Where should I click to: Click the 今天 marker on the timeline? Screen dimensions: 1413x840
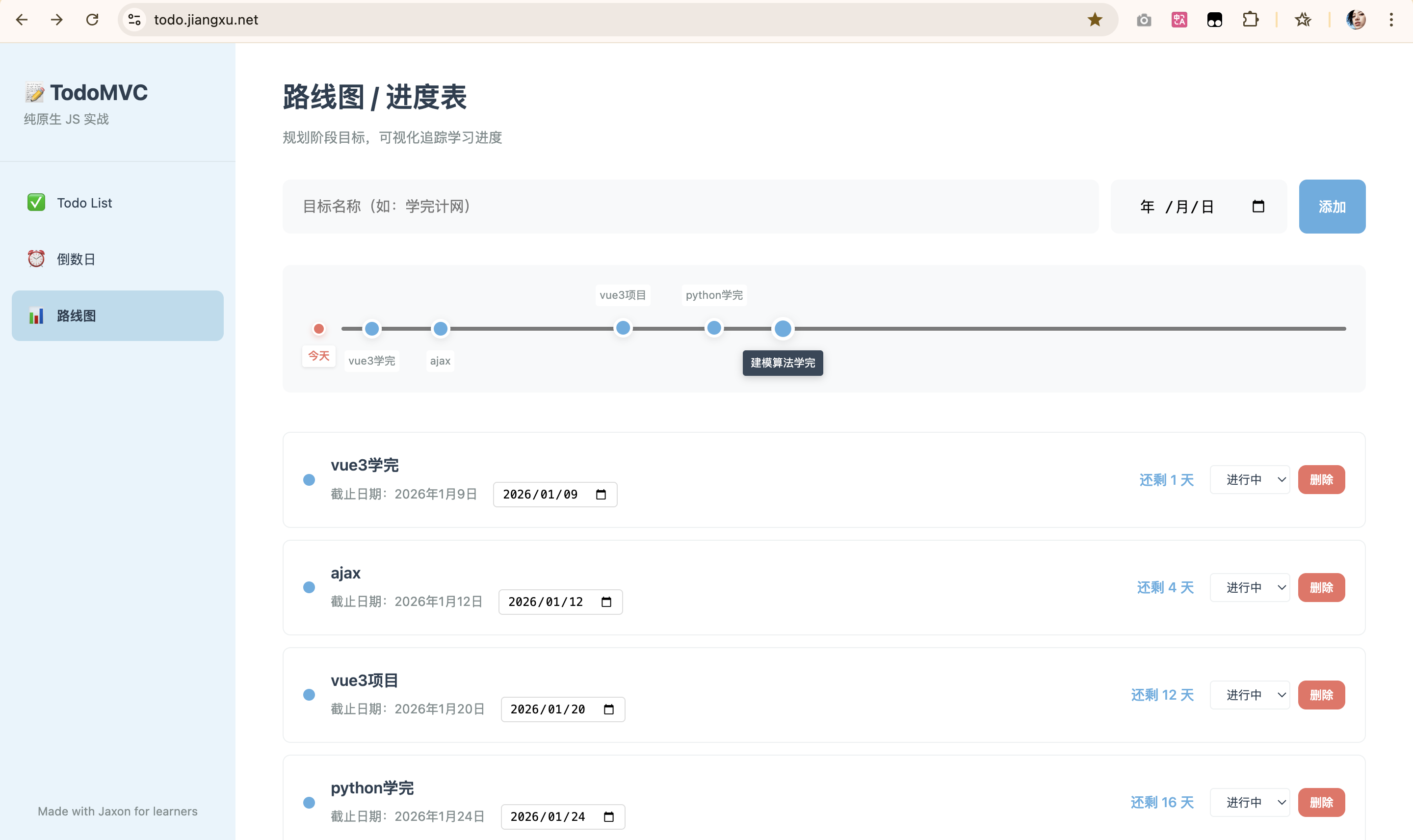pyautogui.click(x=318, y=328)
